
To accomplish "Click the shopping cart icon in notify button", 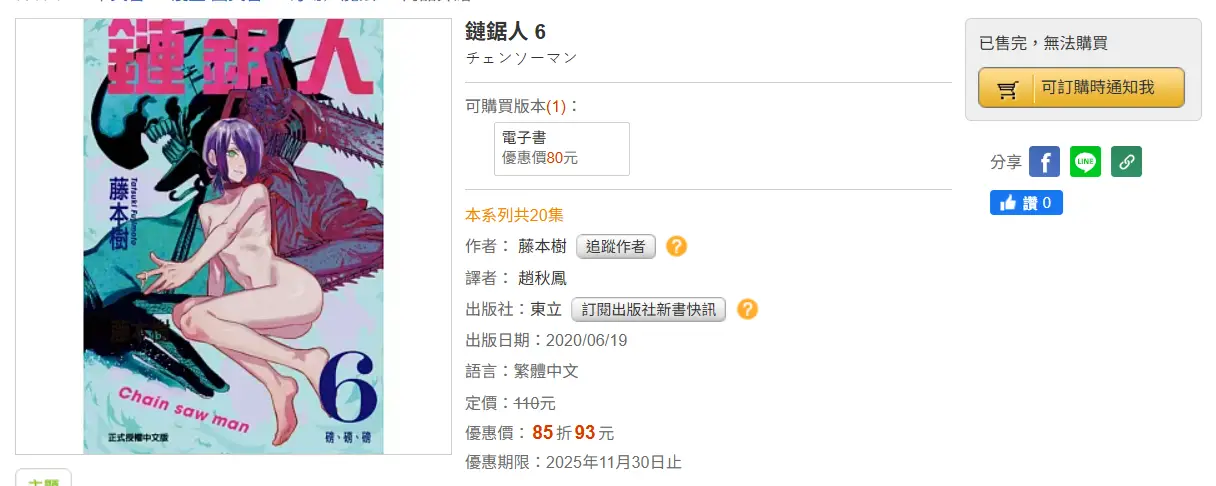I will coord(1008,89).
